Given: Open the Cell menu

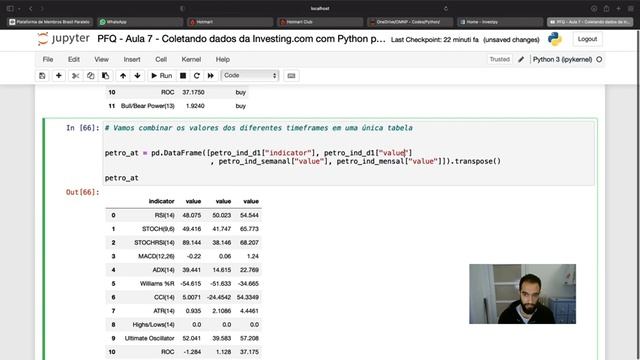Looking at the screenshot, I should (161, 59).
